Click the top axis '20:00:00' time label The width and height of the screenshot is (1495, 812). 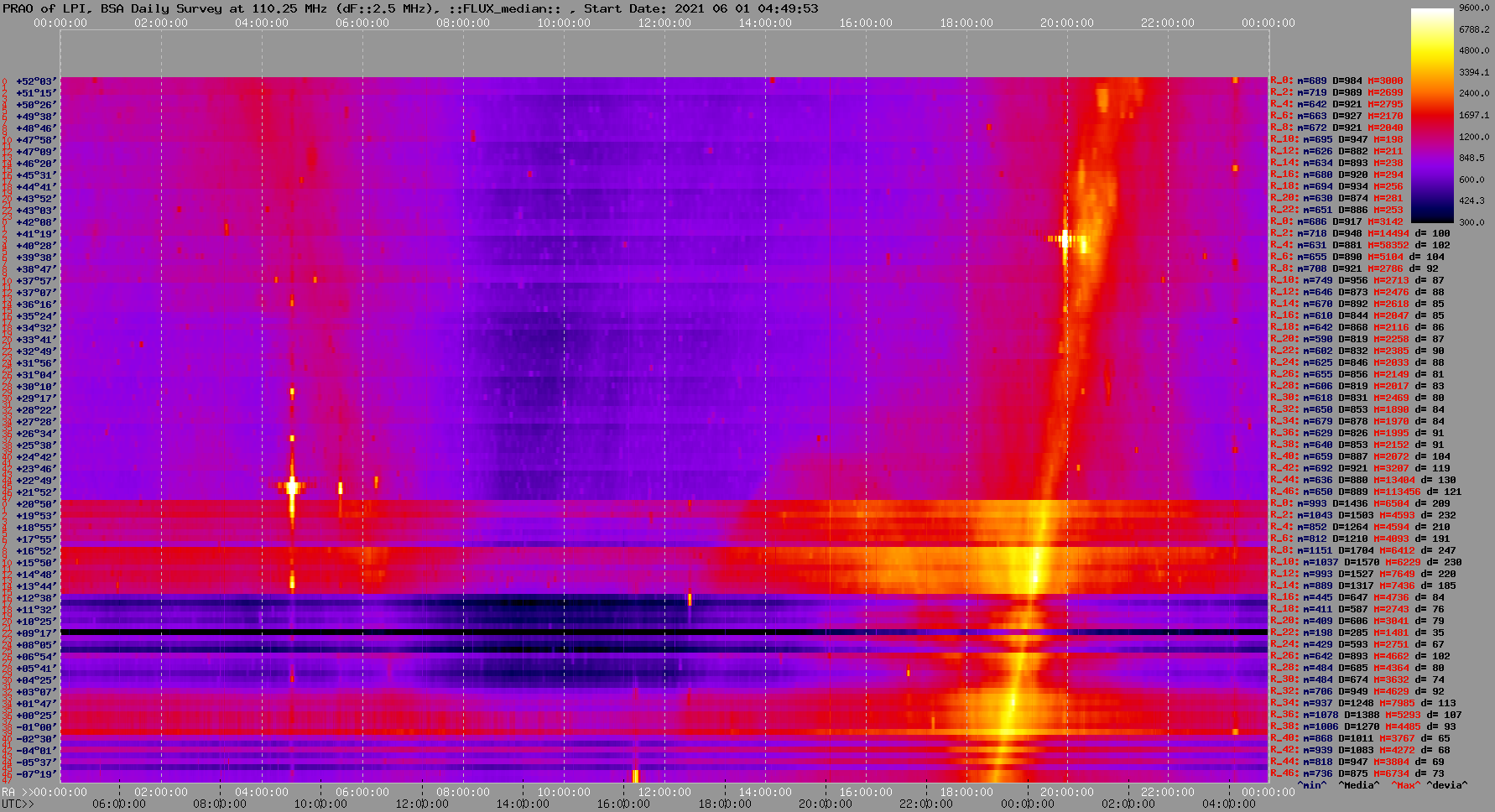[1067, 23]
